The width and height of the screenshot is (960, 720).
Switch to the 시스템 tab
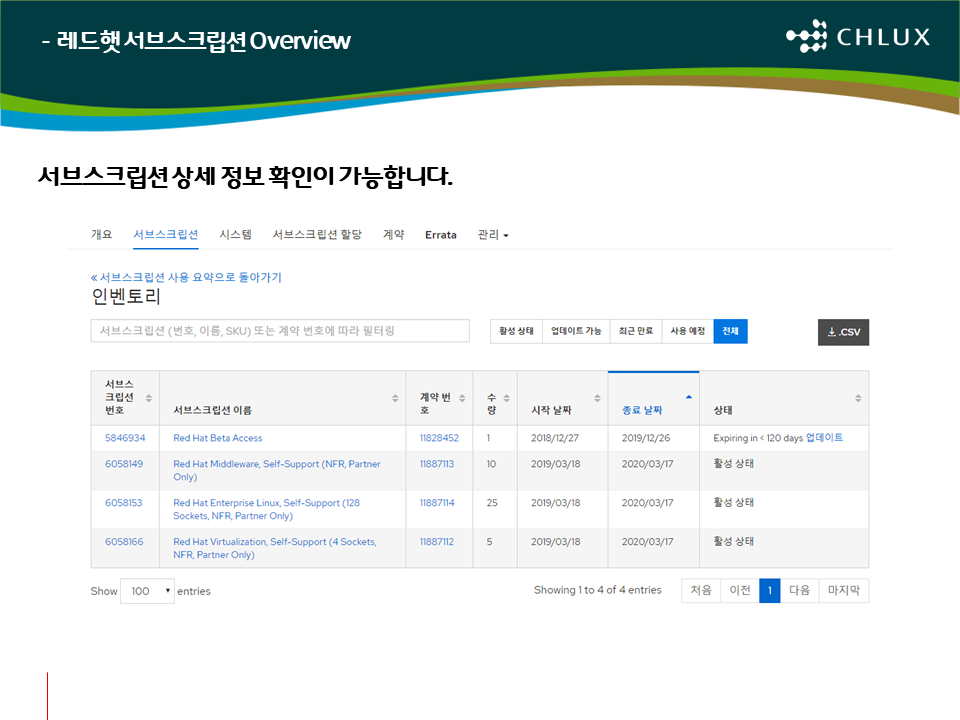click(x=236, y=234)
